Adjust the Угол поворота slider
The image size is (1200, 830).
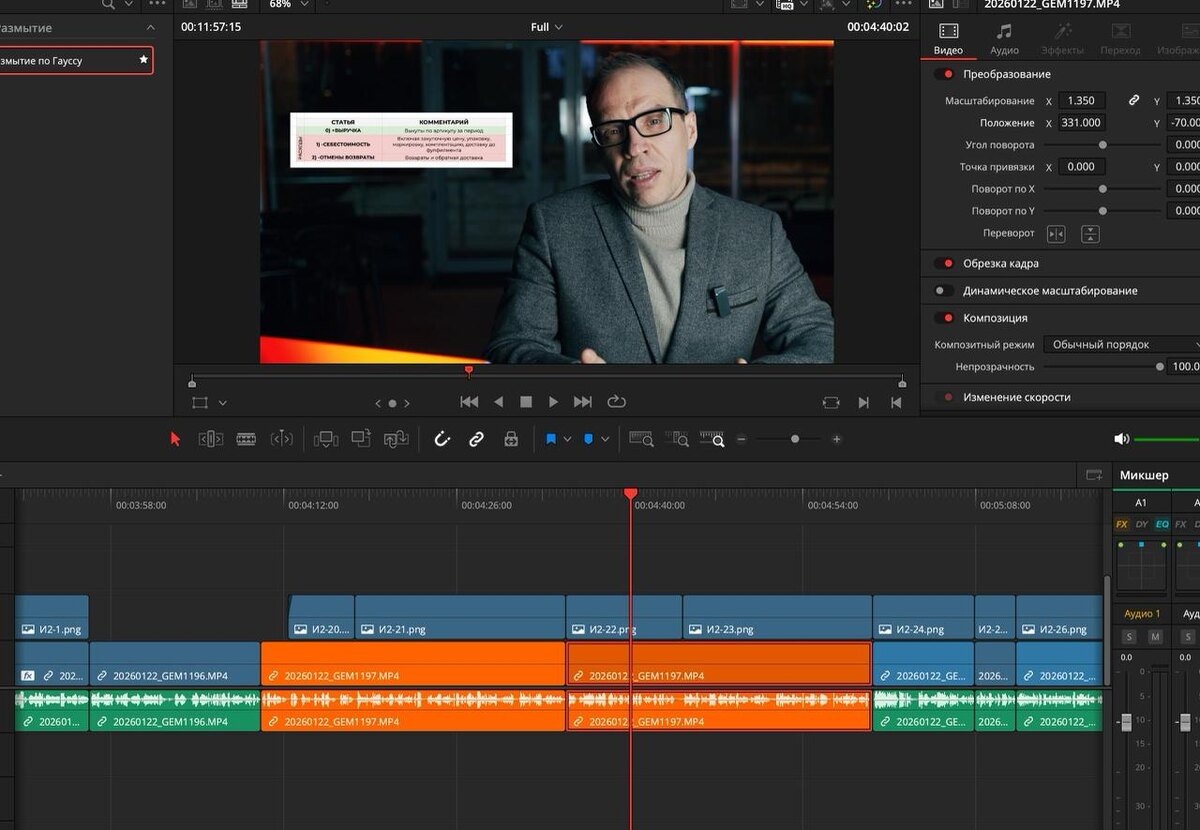click(1103, 145)
